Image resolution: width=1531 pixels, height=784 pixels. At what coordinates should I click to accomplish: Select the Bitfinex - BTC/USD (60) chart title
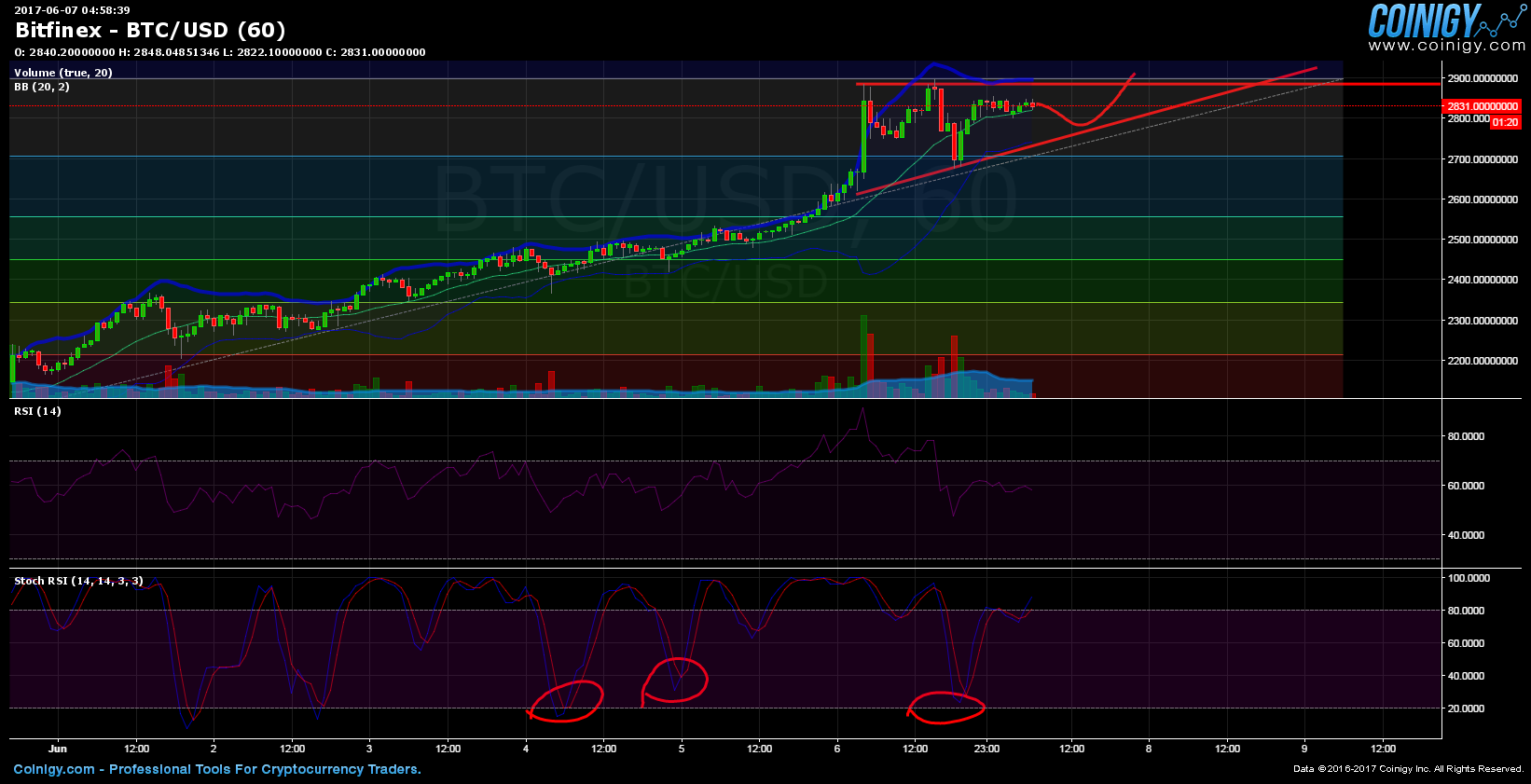coord(150,31)
